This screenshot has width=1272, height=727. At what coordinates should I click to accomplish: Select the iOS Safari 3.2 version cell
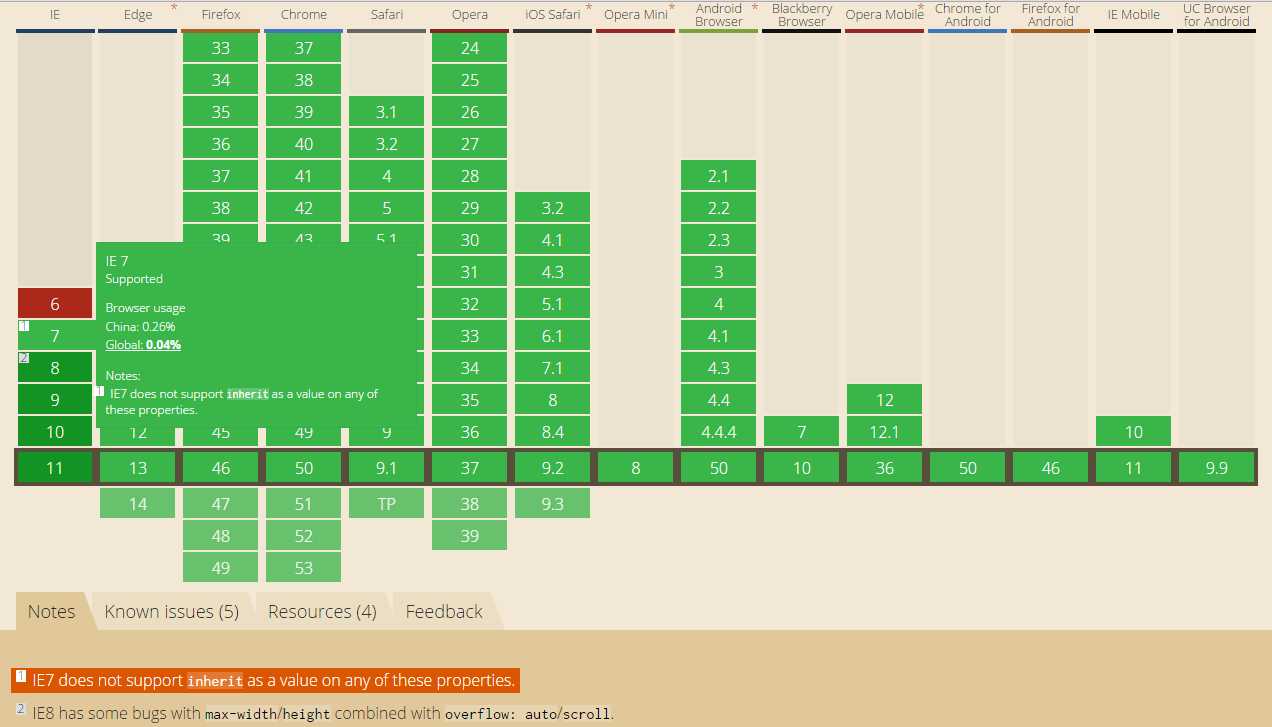tap(553, 208)
